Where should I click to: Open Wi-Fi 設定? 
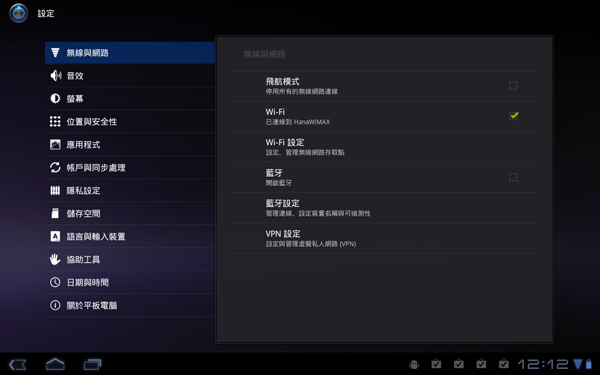384,147
